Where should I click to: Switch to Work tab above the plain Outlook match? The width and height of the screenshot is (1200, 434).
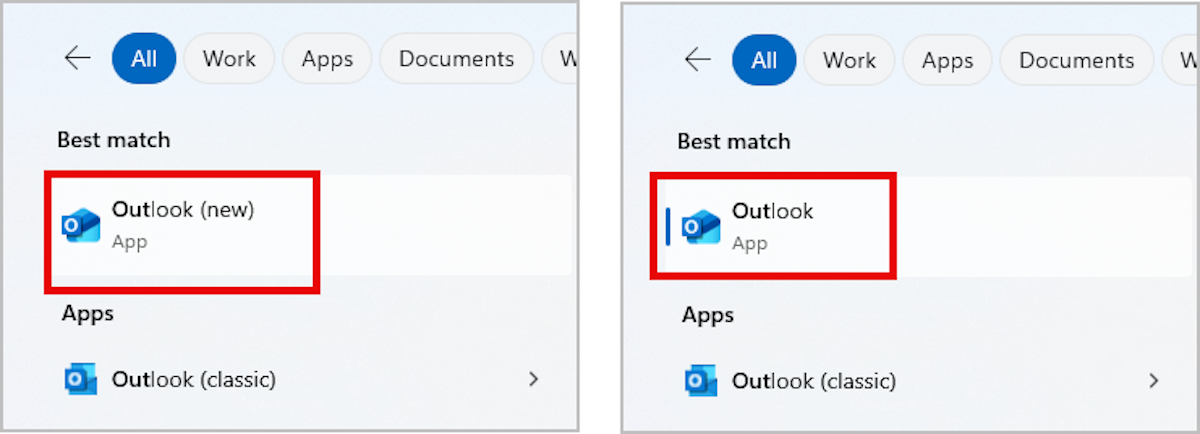(849, 60)
